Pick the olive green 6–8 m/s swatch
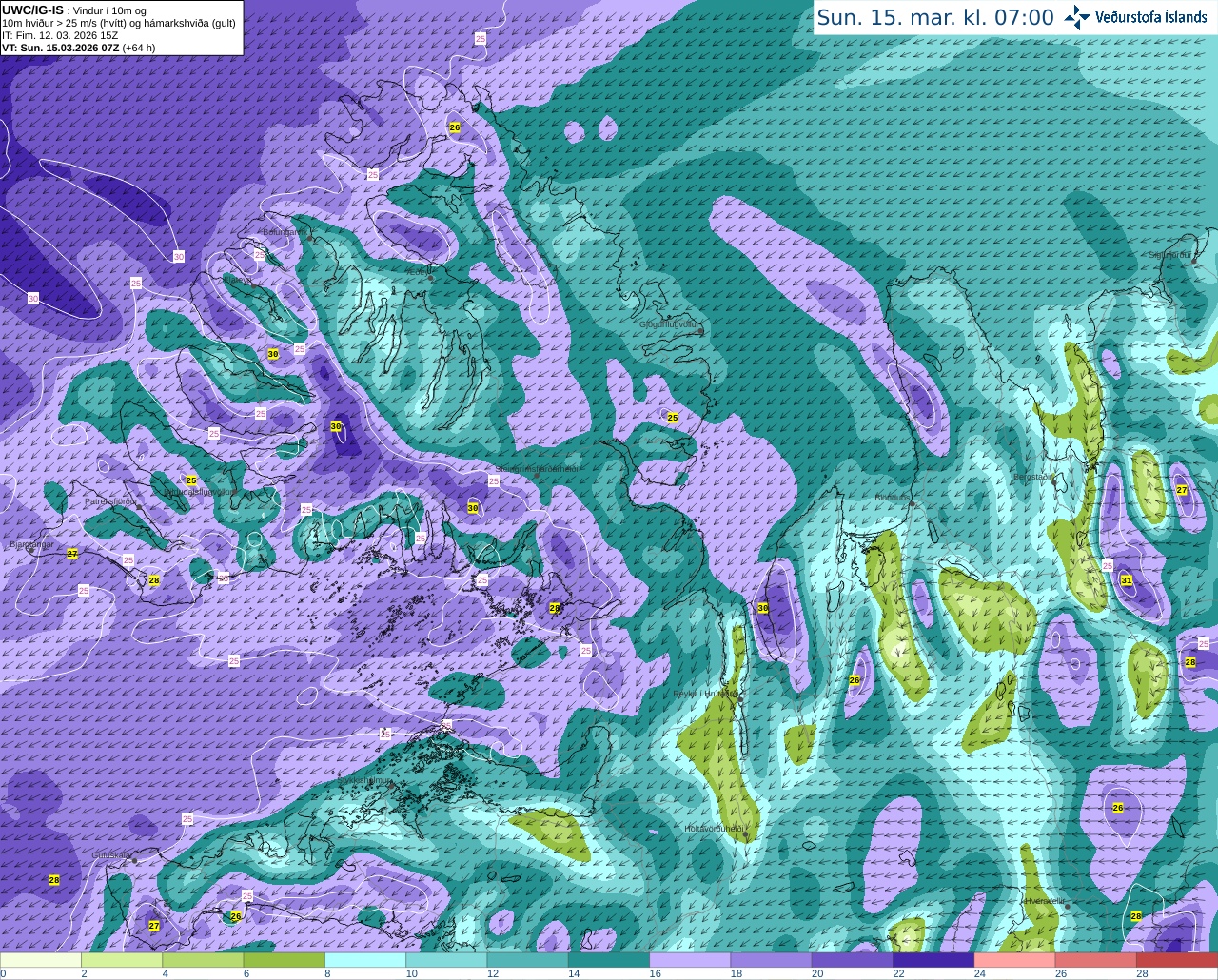Image resolution: width=1218 pixels, height=980 pixels. coord(284,960)
